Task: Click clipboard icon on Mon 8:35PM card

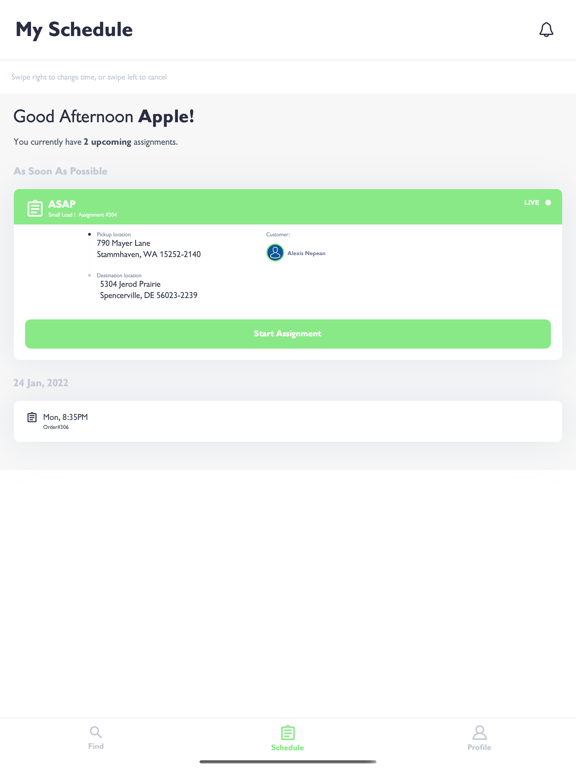Action: [x=32, y=417]
